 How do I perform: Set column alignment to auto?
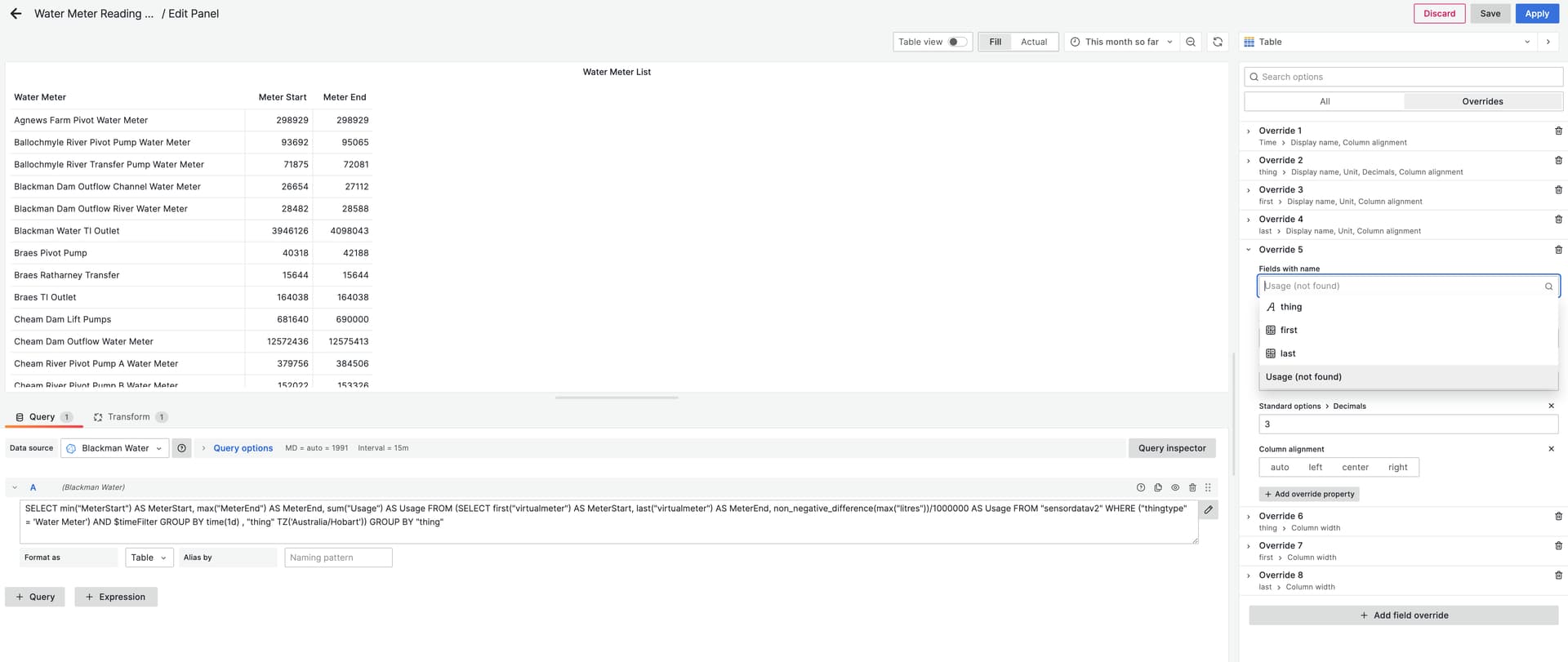1280,467
